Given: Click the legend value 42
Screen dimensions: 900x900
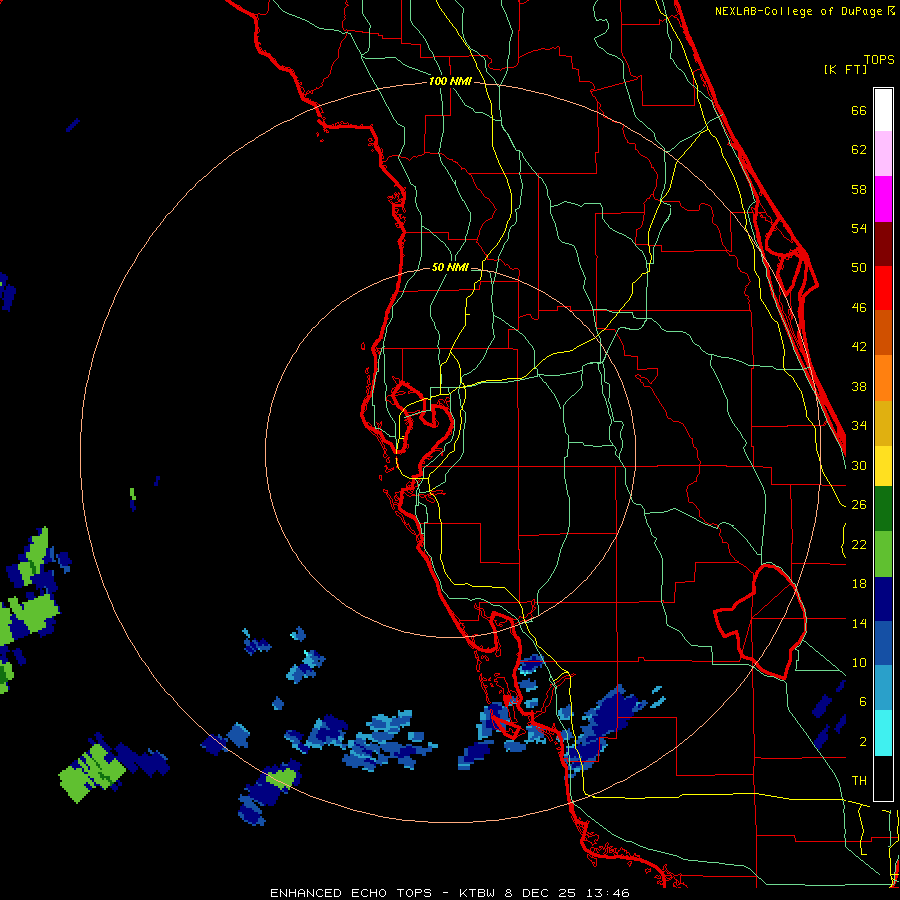Looking at the screenshot, I should click(859, 347).
